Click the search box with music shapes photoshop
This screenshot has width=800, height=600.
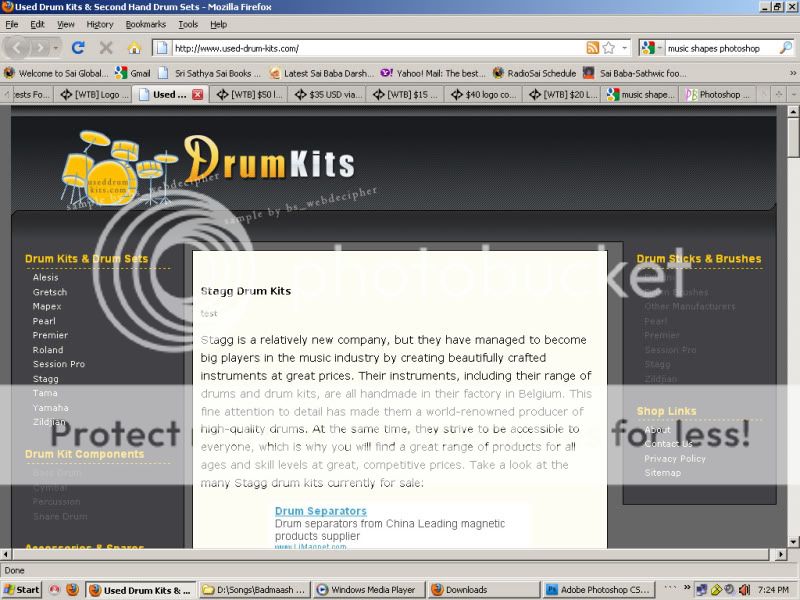pyautogui.click(x=721, y=48)
